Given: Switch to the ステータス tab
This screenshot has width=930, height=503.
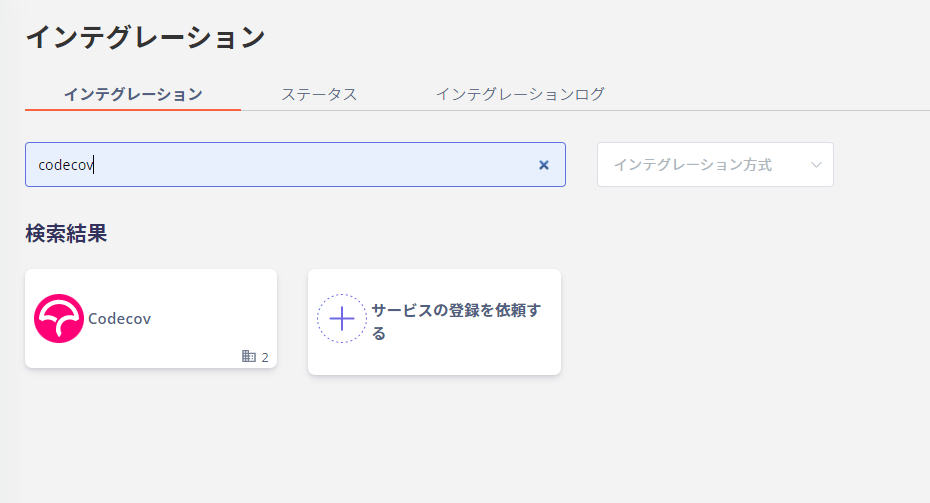Looking at the screenshot, I should pos(319,94).
